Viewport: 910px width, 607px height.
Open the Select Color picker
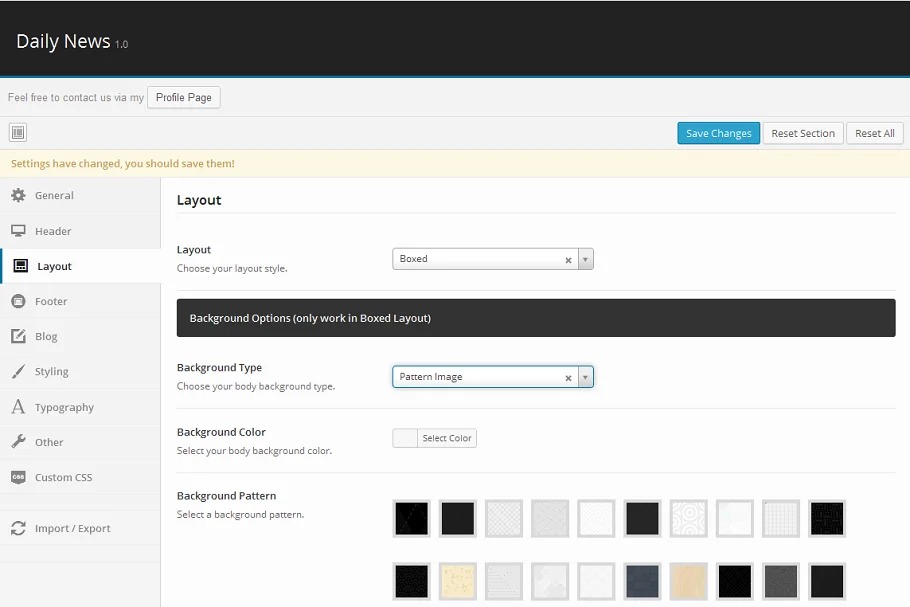coord(446,438)
